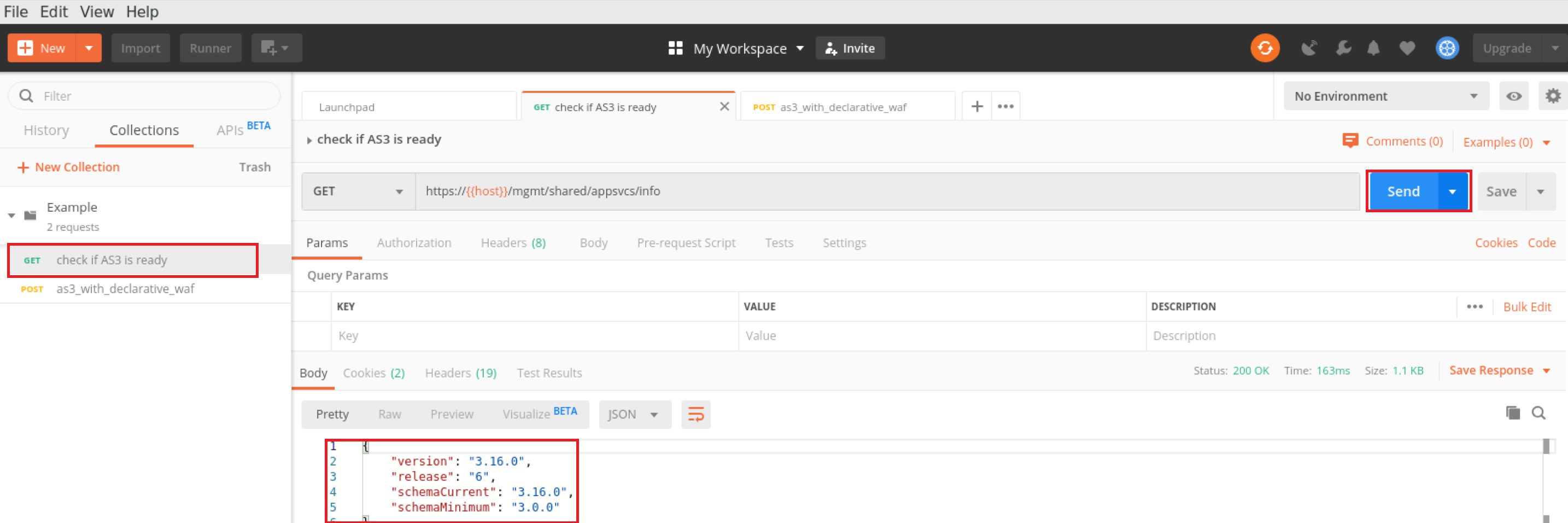Select the Launchpad tab
1568x523 pixels.
(x=409, y=107)
